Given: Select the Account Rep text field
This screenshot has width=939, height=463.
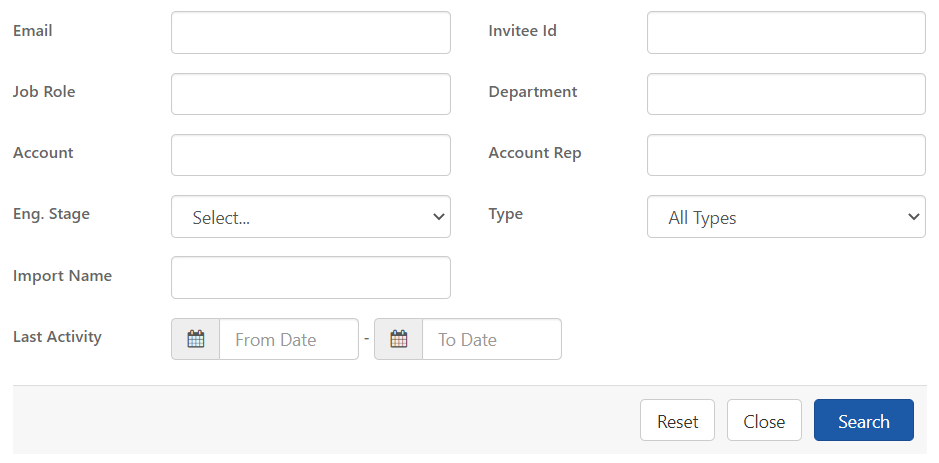Looking at the screenshot, I should tap(786, 155).
